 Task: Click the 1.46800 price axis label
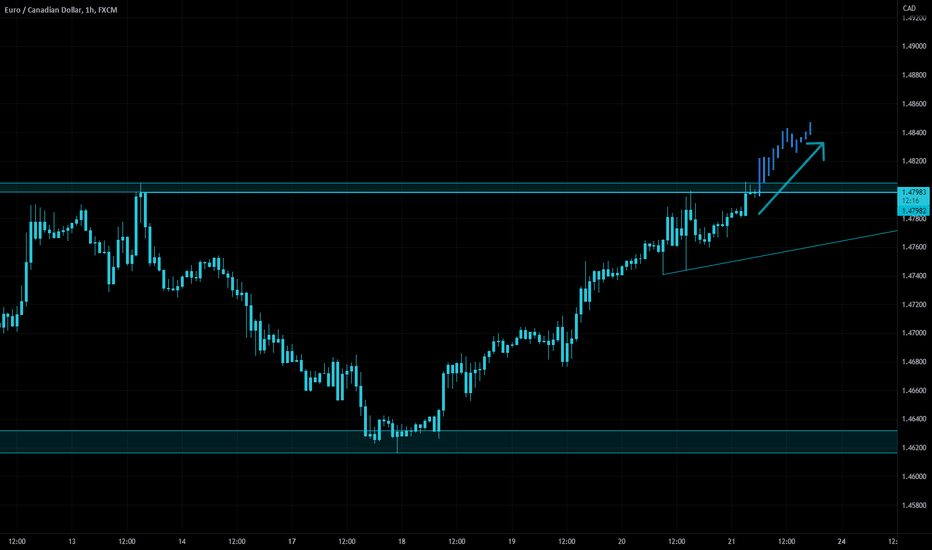pyautogui.click(x=914, y=362)
